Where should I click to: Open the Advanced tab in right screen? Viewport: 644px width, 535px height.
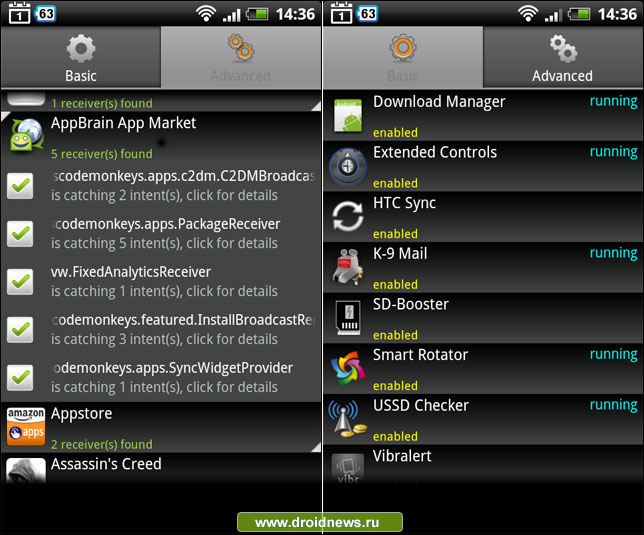(563, 57)
